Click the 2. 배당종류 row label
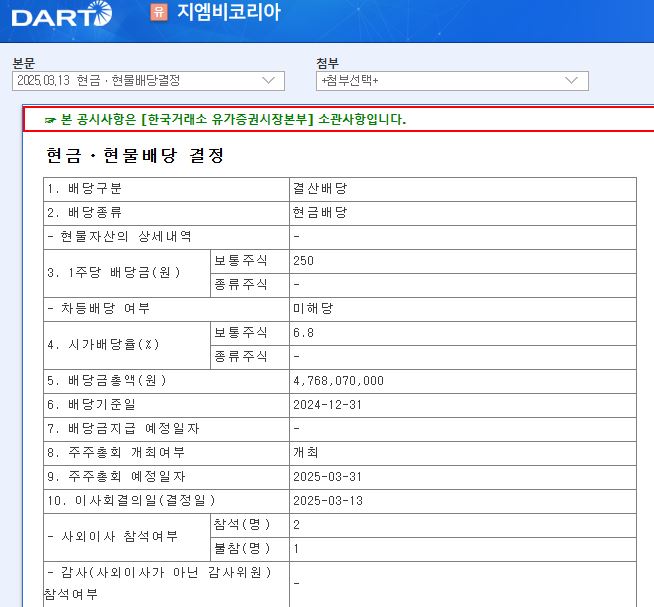The width and height of the screenshot is (654, 607). click(x=85, y=213)
